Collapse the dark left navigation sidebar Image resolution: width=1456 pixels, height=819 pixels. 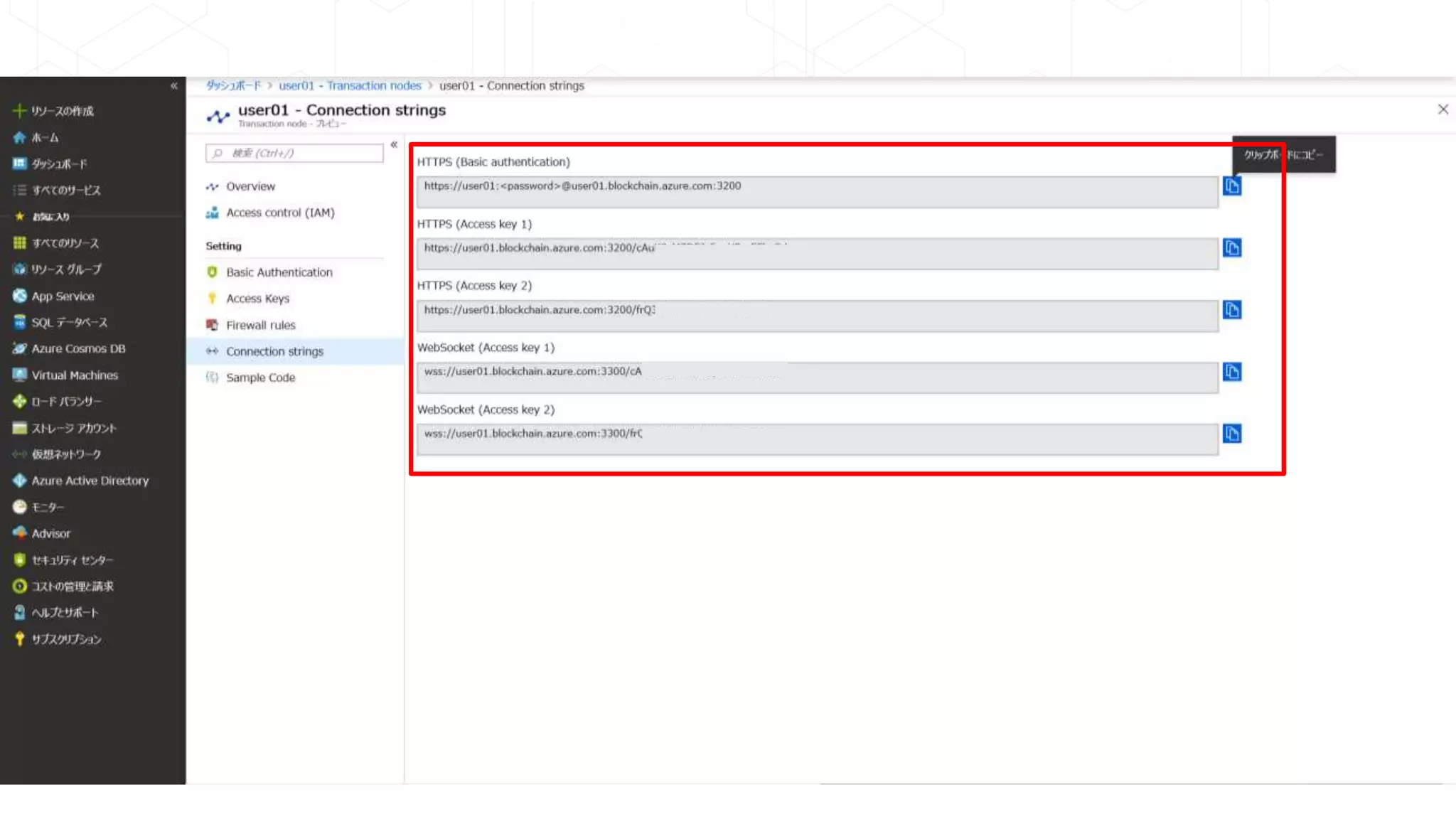click(x=173, y=86)
